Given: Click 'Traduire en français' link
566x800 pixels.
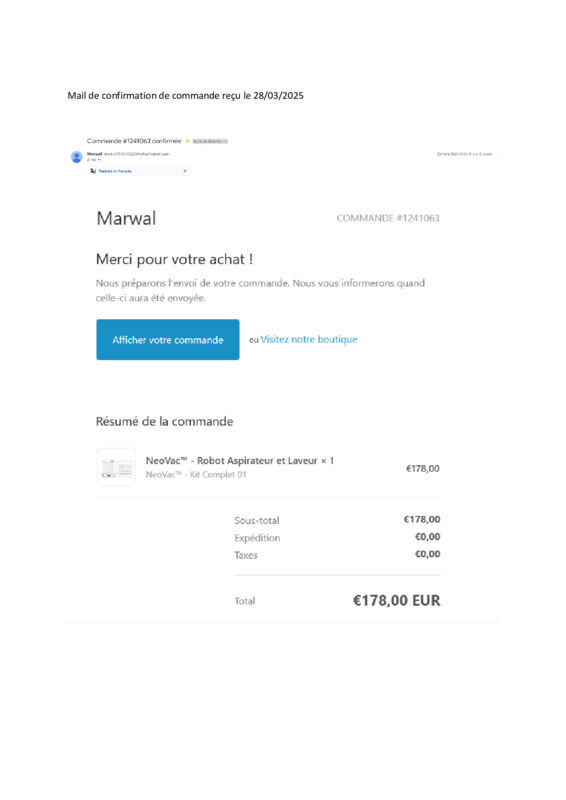Looking at the screenshot, I should [x=115, y=171].
